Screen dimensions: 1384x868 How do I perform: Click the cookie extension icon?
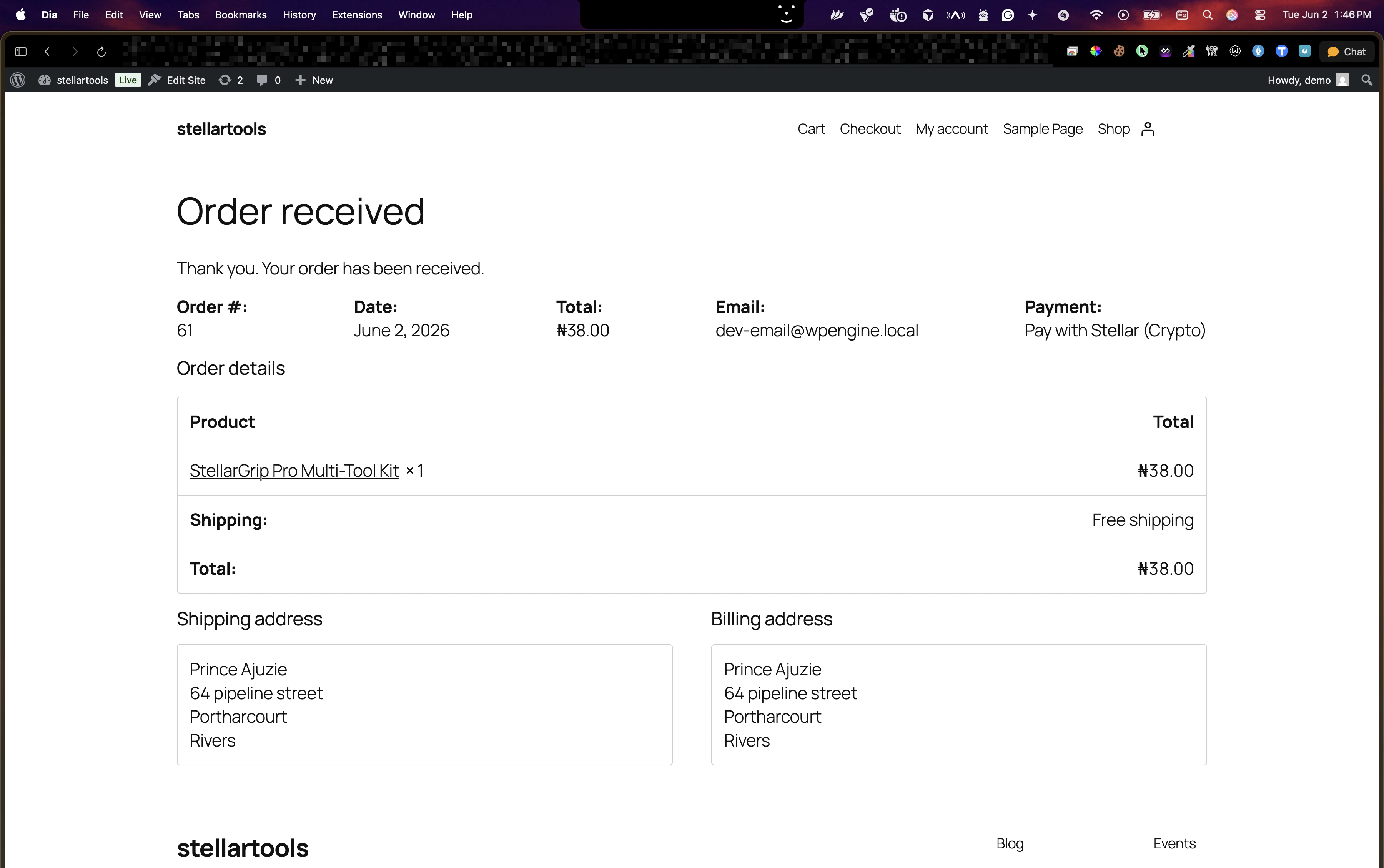[1119, 51]
